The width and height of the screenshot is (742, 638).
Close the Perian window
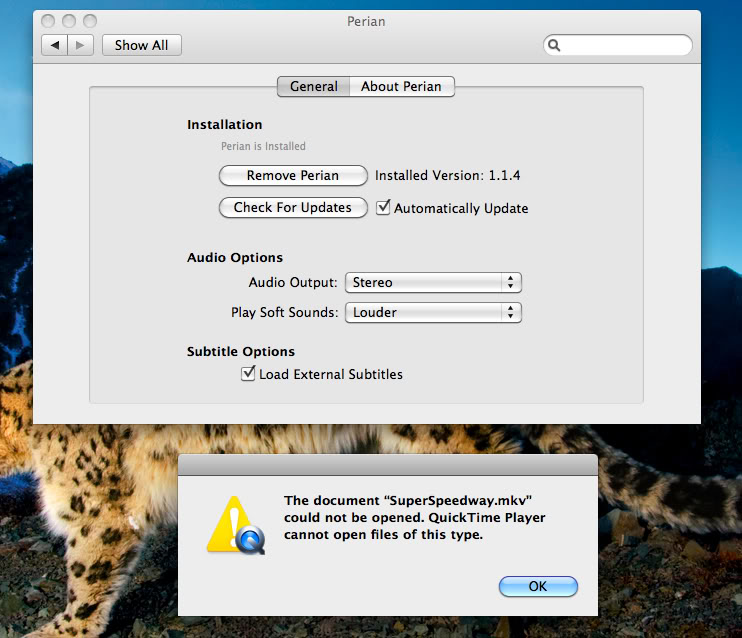click(x=48, y=21)
